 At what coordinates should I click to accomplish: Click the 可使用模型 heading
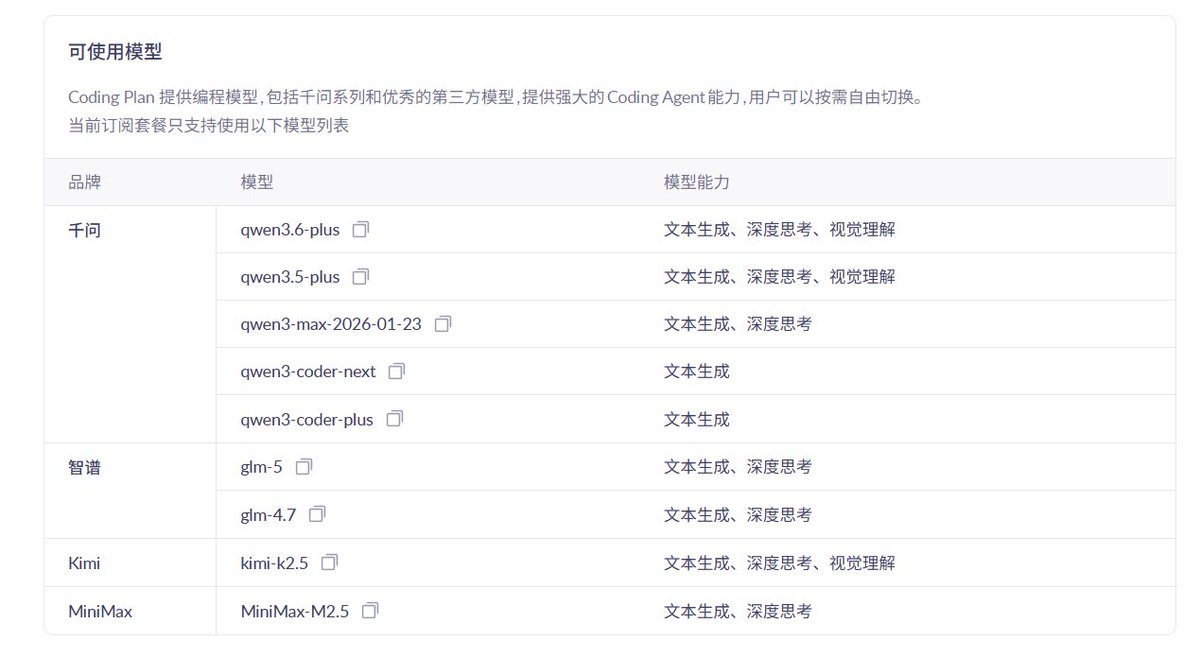115,52
